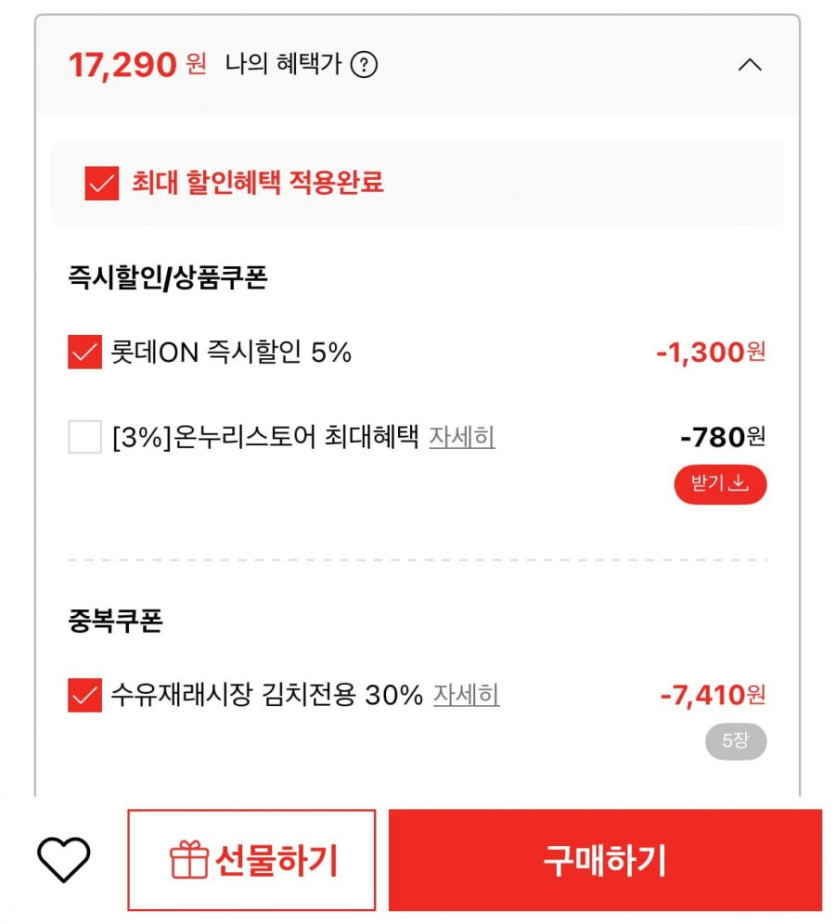
Task: Toggle the 최대 할인혜택 적용완료 checkbox
Action: coord(102,183)
